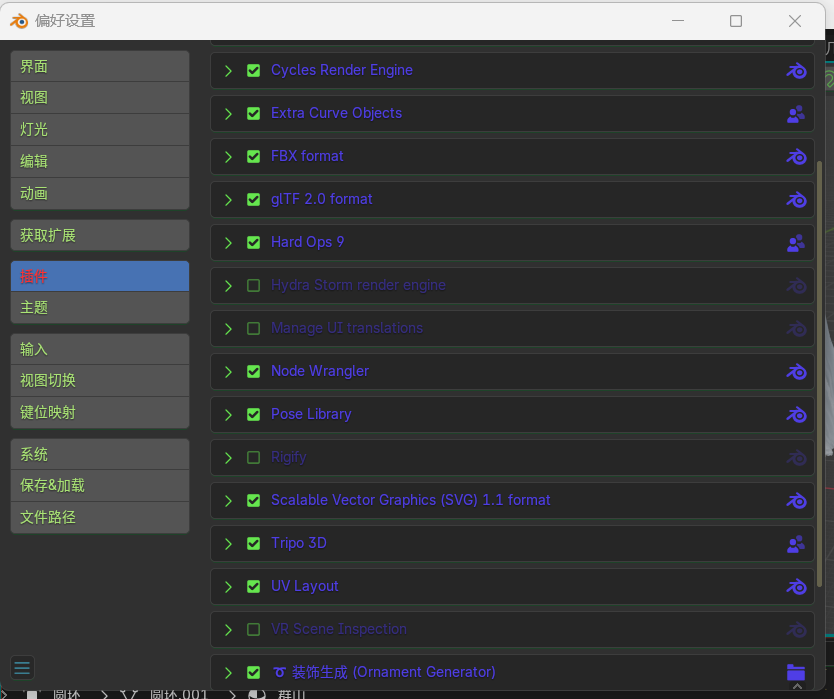The height and width of the screenshot is (699, 834).
Task: Click community icon on Hard Ops 9 row
Action: [796, 243]
